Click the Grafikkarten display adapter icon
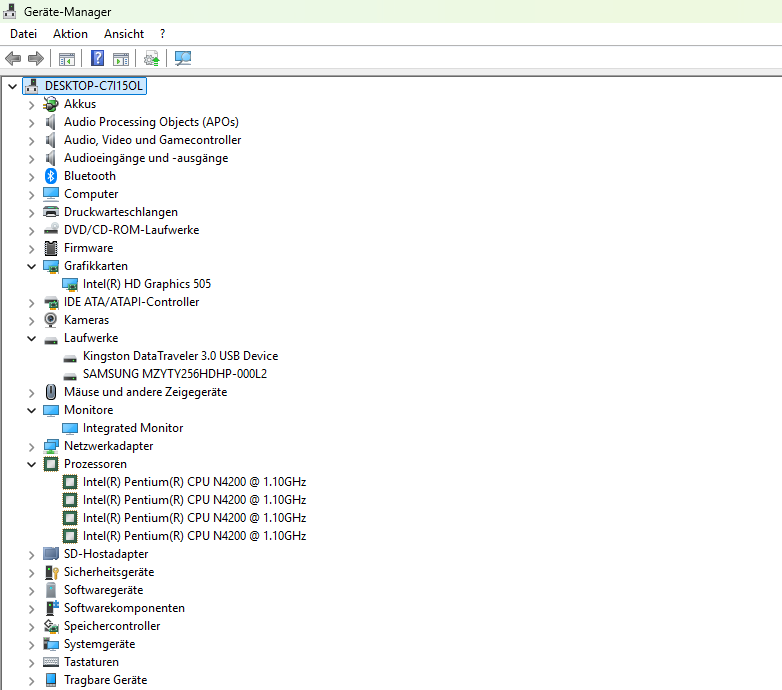782x690 pixels. (x=51, y=266)
